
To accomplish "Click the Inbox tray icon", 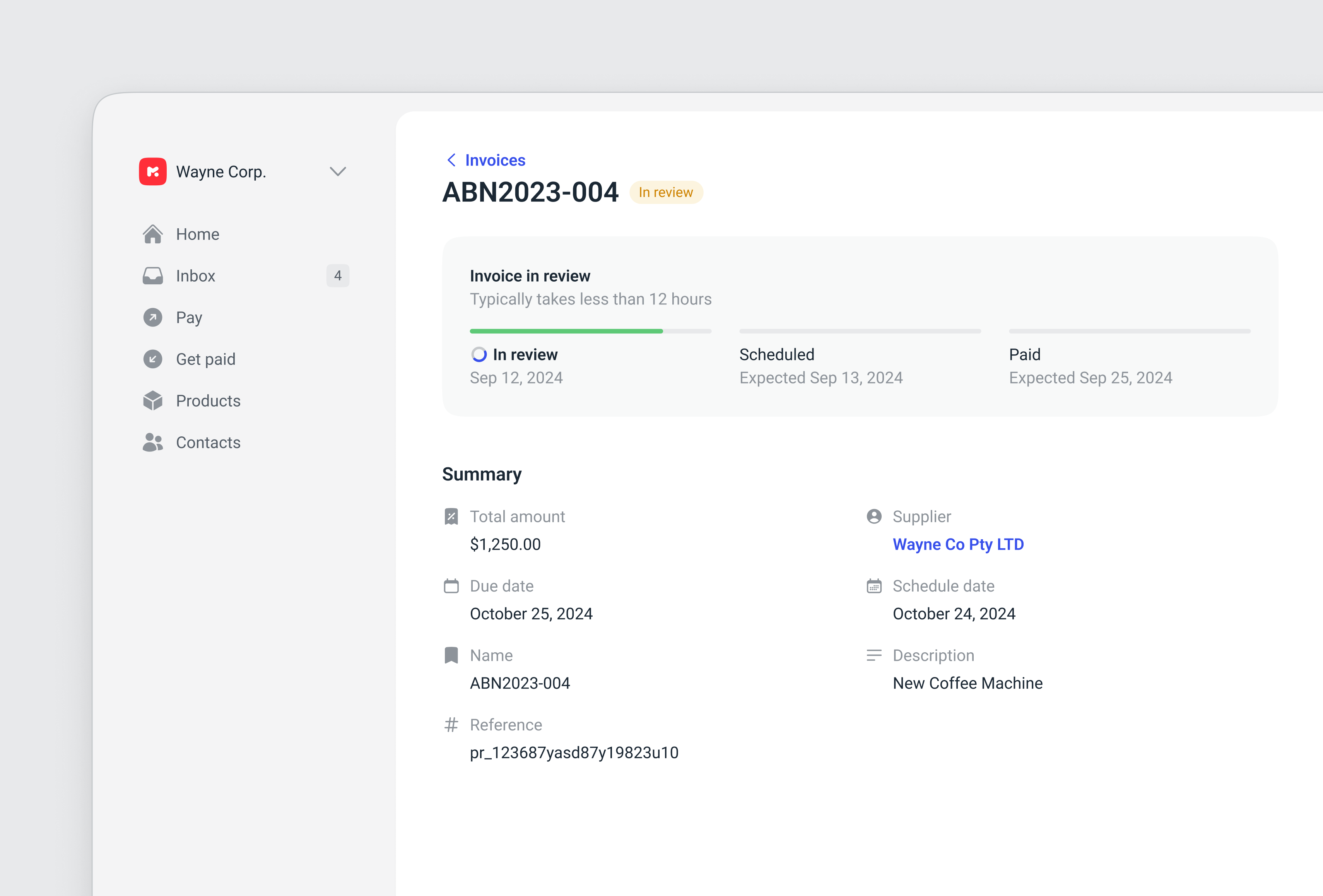I will 152,275.
